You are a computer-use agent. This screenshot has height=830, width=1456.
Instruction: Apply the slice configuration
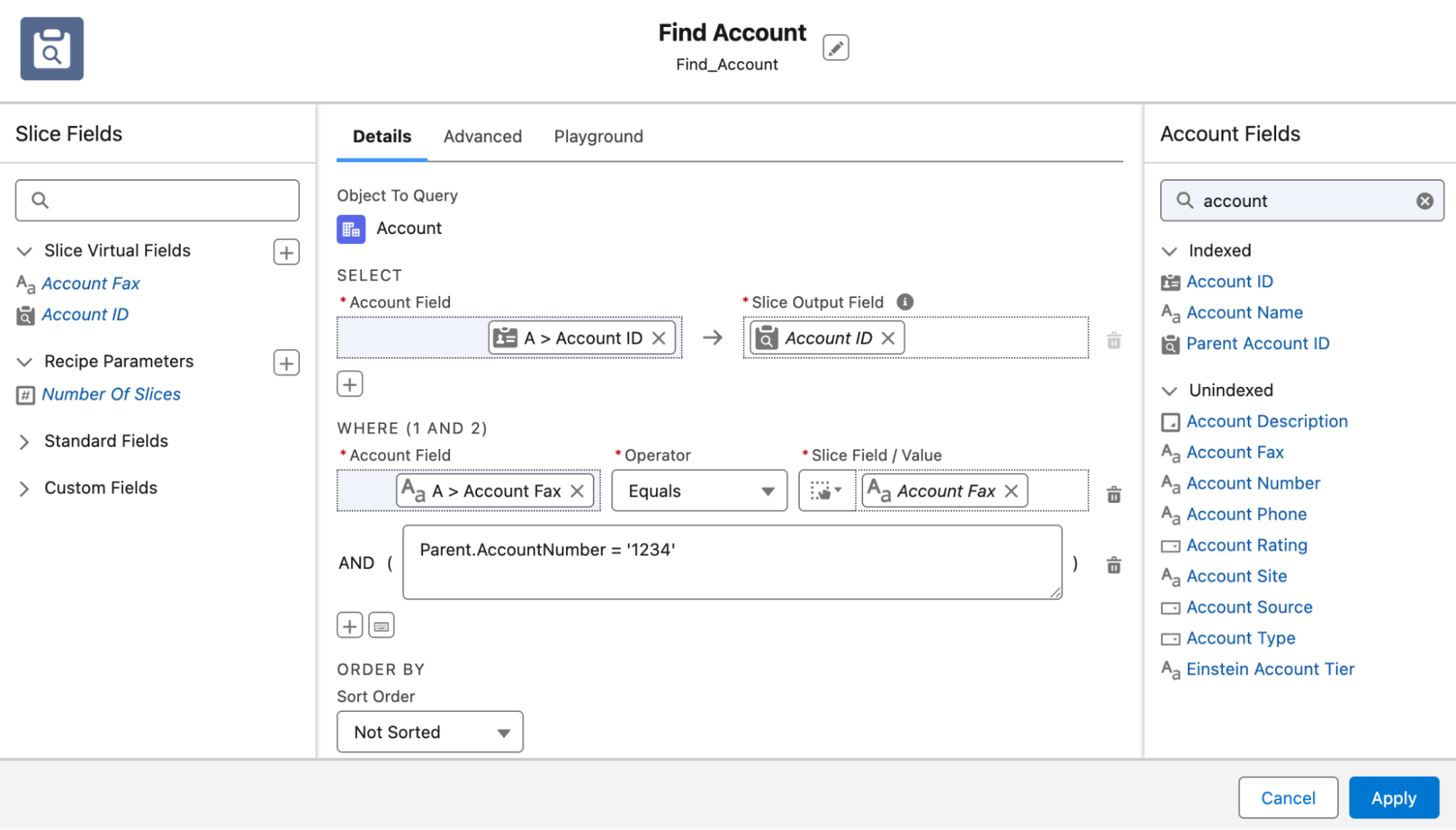(x=1393, y=797)
